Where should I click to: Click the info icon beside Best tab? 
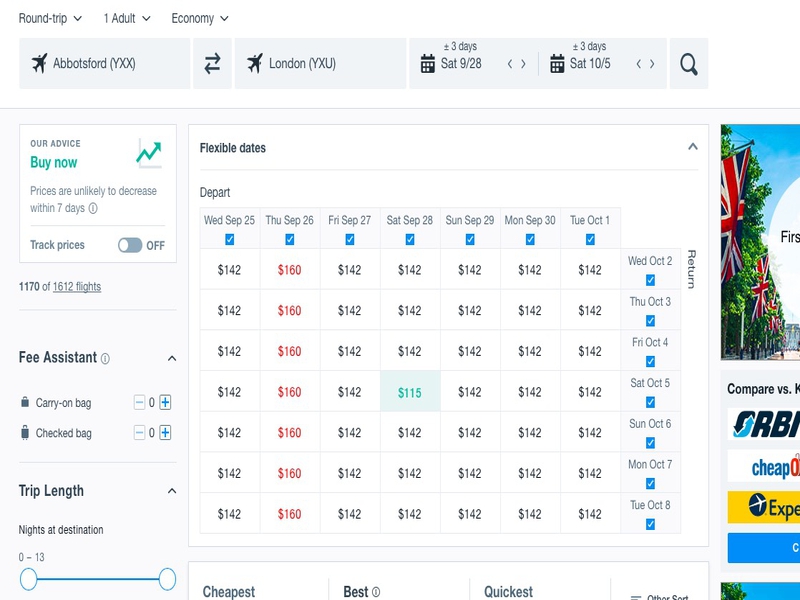[376, 592]
